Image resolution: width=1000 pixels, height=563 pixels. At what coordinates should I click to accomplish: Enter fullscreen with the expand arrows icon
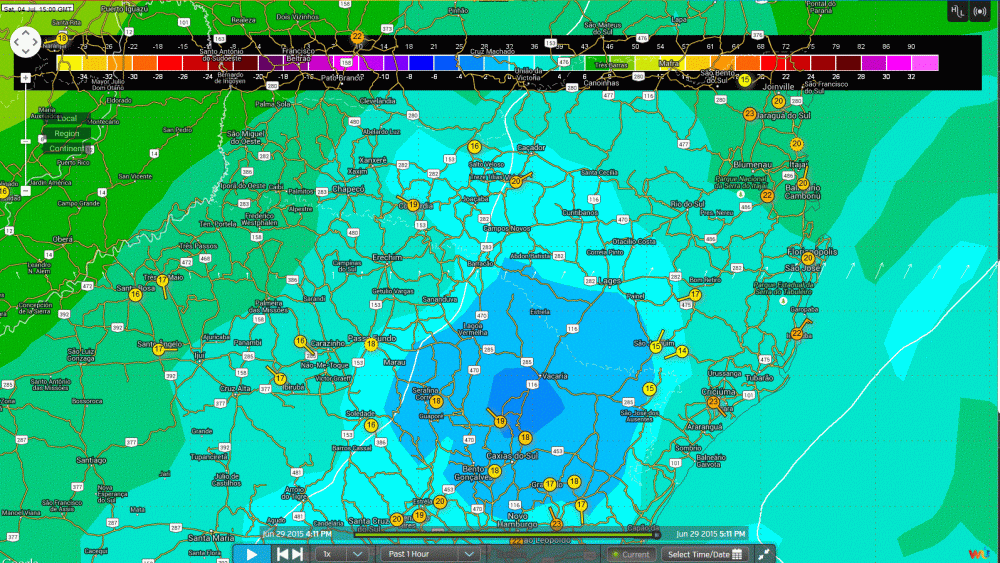pyautogui.click(x=764, y=554)
